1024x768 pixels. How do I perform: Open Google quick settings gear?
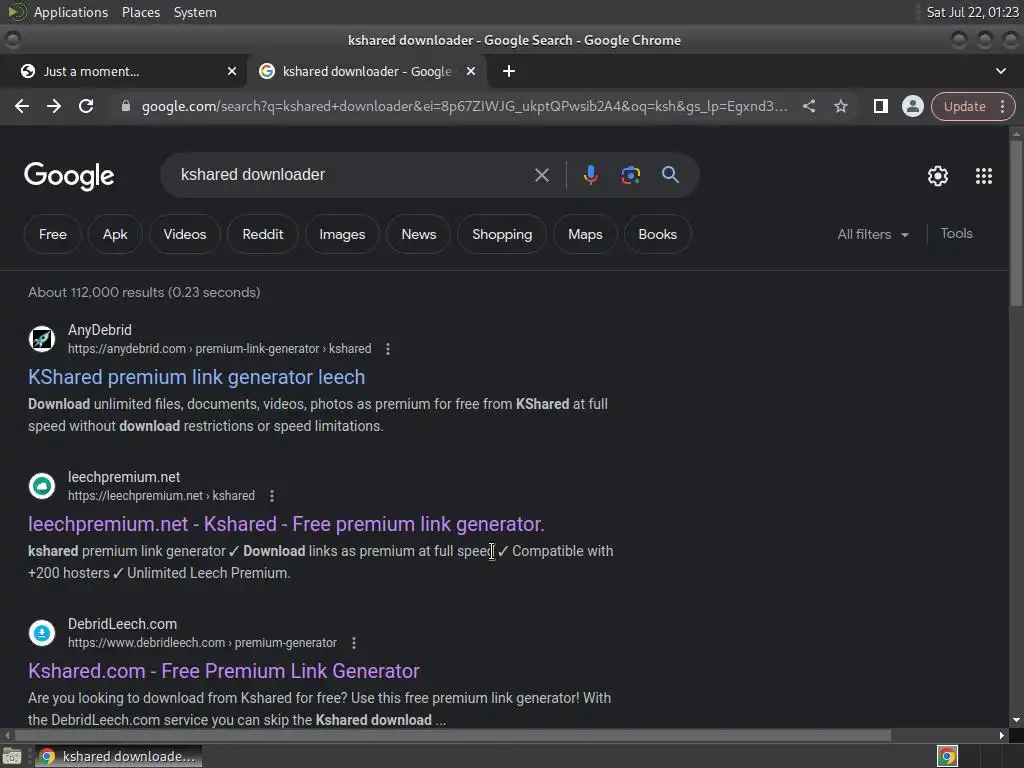(x=938, y=176)
